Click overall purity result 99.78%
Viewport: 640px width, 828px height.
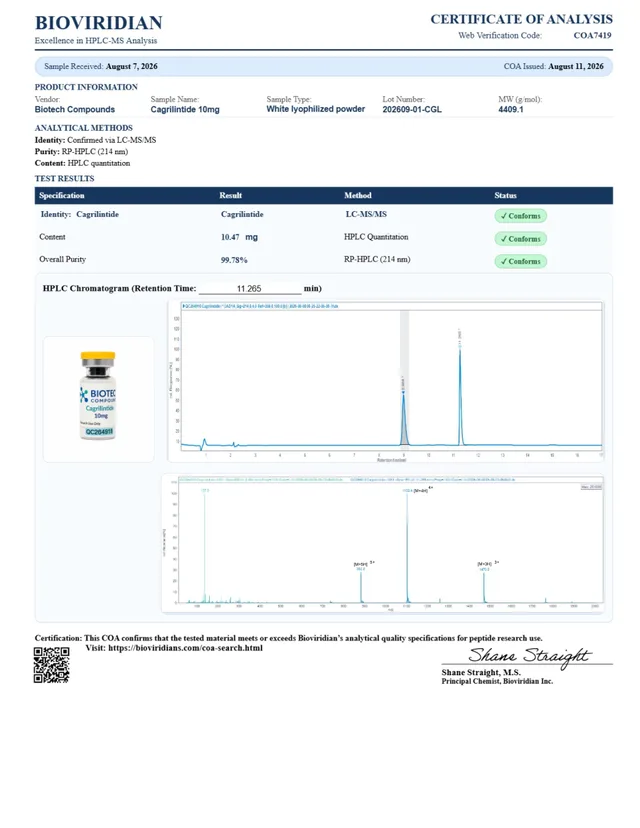[234, 260]
